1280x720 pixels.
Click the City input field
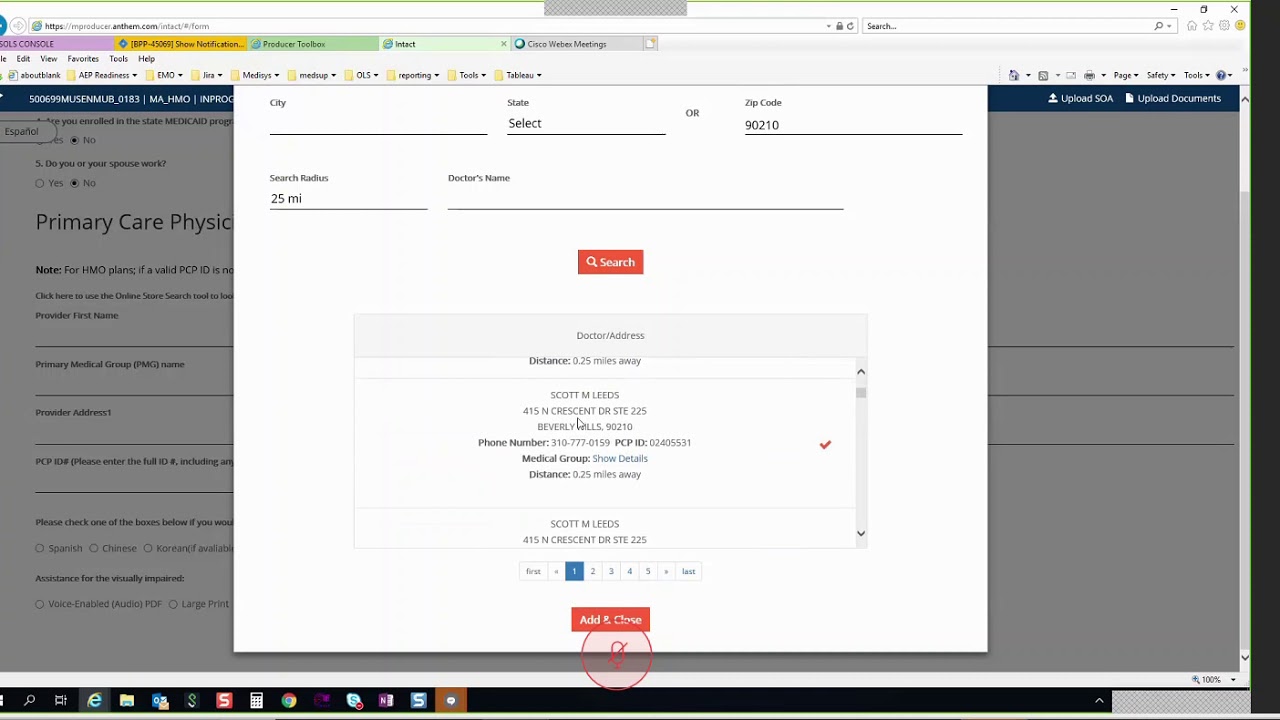378,123
